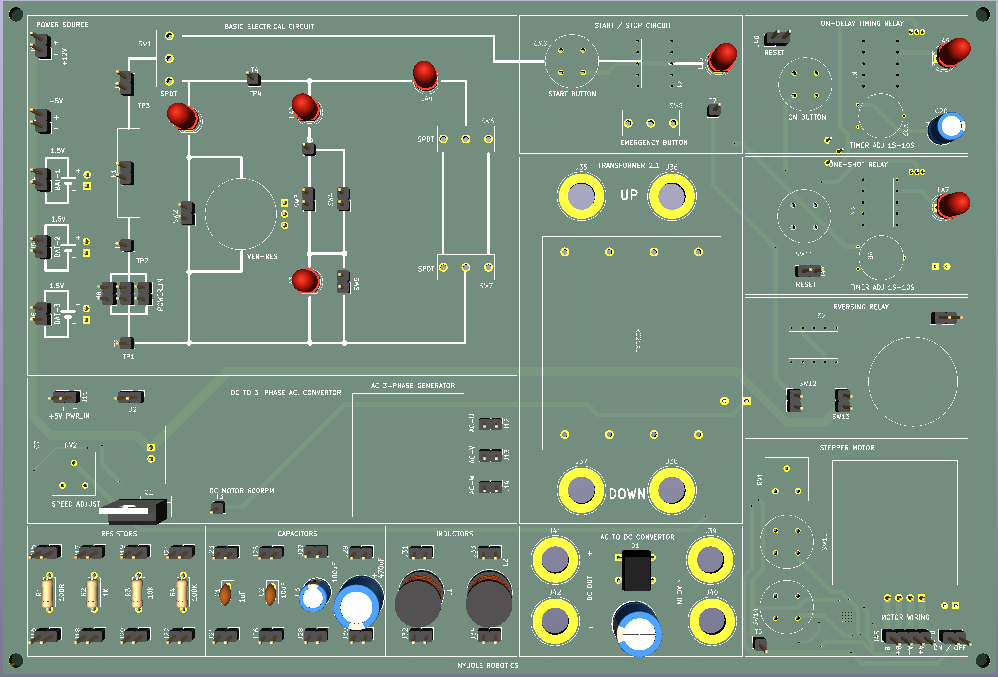Click the D1 black rectifier in the AC to DC converter

tap(636, 570)
